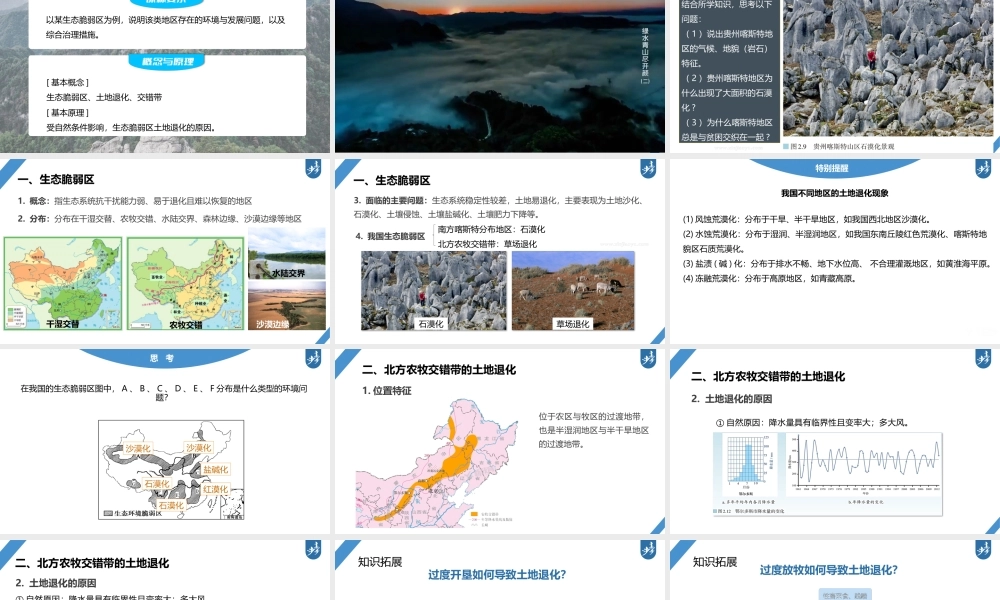
Task: Click the logo icon on the 过度放牧 slide
Action: (x=981, y=550)
